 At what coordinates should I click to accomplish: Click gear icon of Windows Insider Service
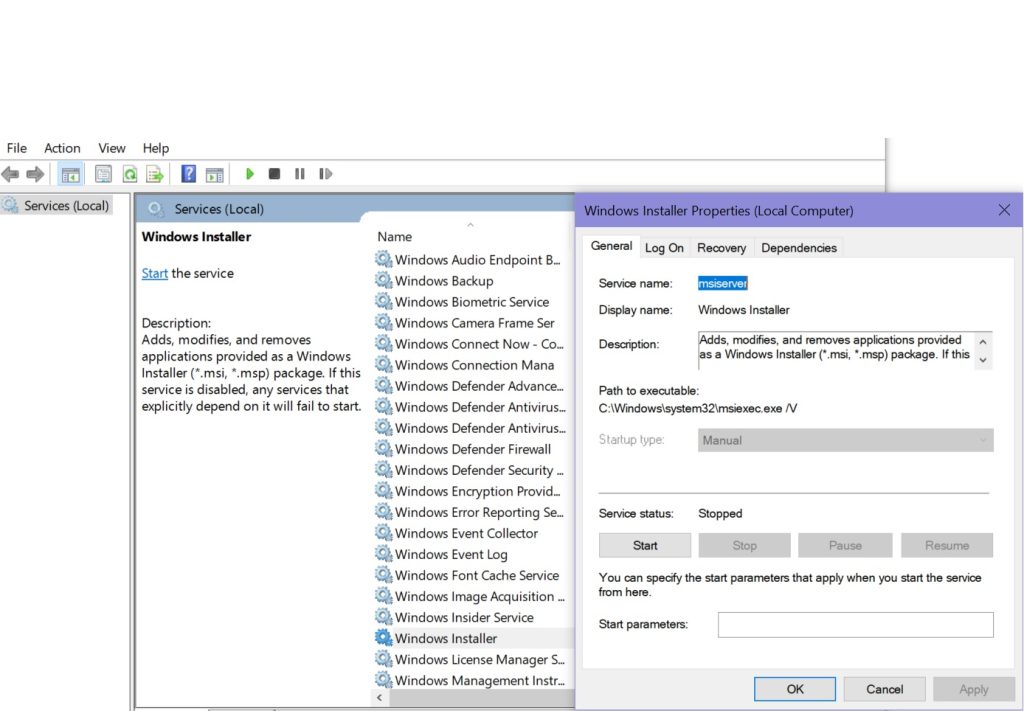pyautogui.click(x=383, y=616)
